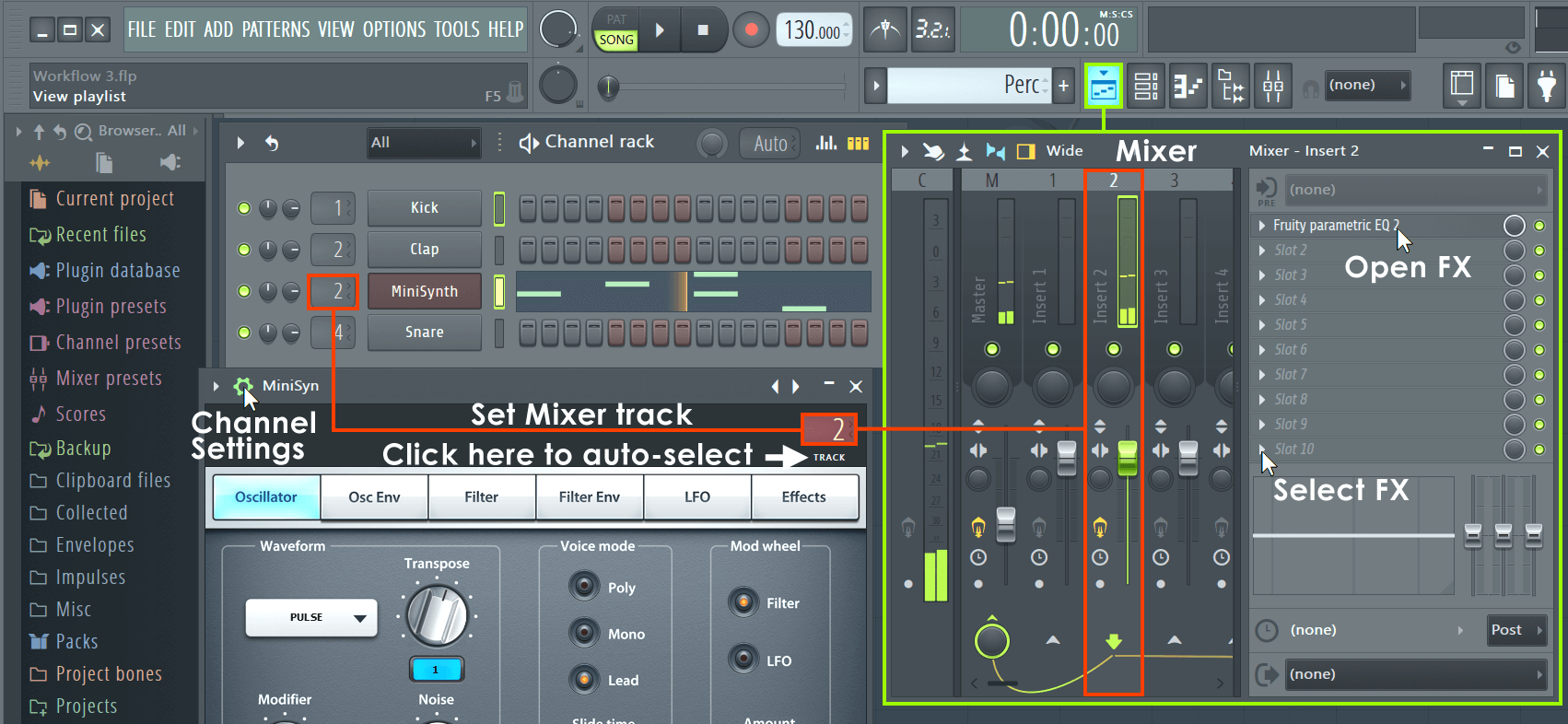Click the metronome icon

pyautogui.click(x=884, y=30)
